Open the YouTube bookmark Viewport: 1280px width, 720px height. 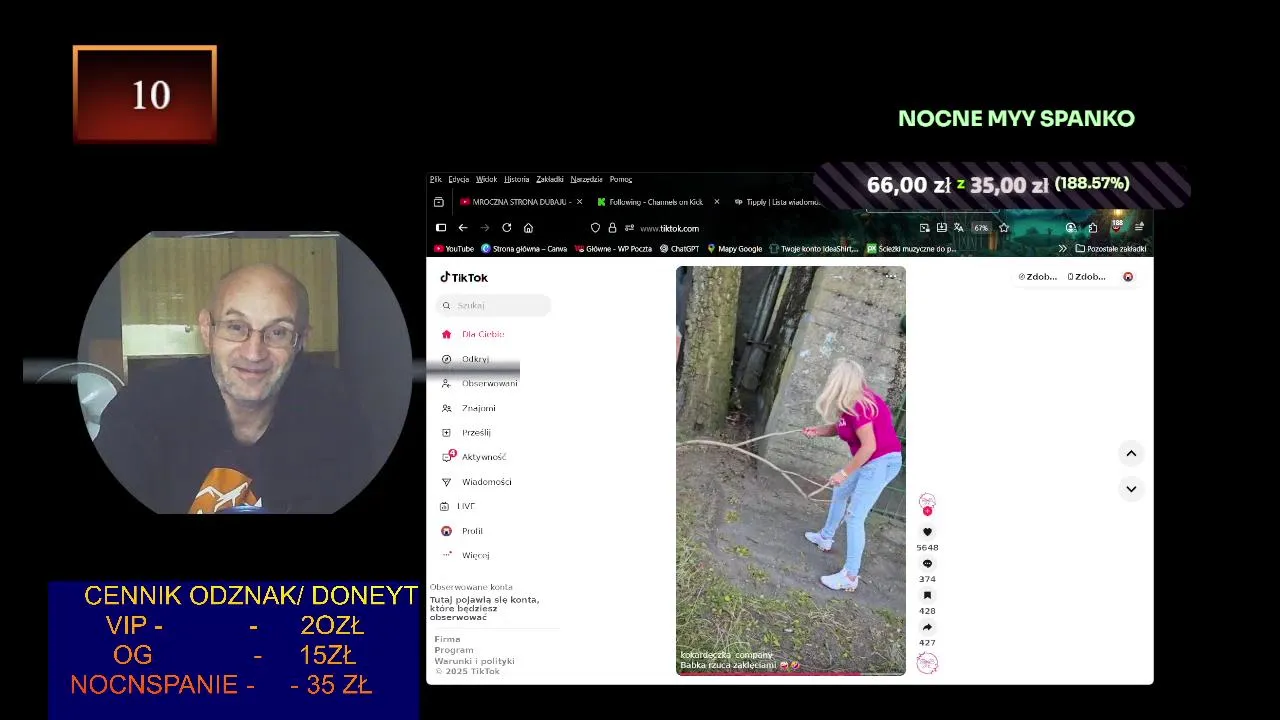click(454, 249)
